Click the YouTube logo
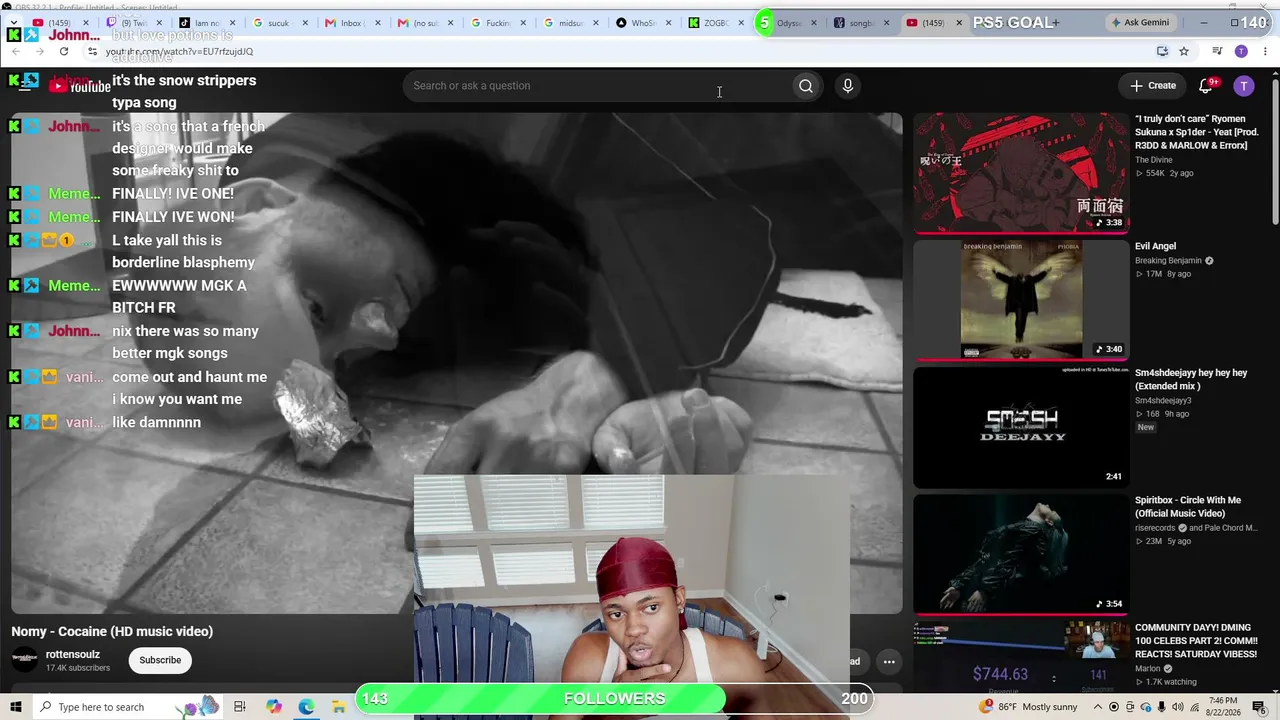 click(x=80, y=87)
